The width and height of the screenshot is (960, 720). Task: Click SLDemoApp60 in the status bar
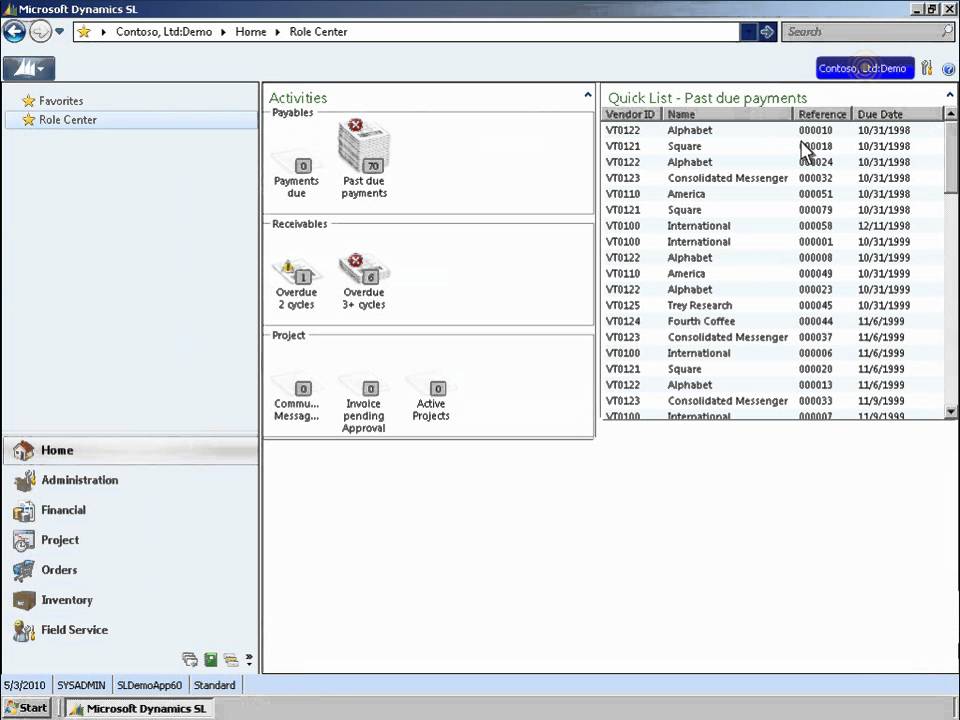tap(149, 685)
